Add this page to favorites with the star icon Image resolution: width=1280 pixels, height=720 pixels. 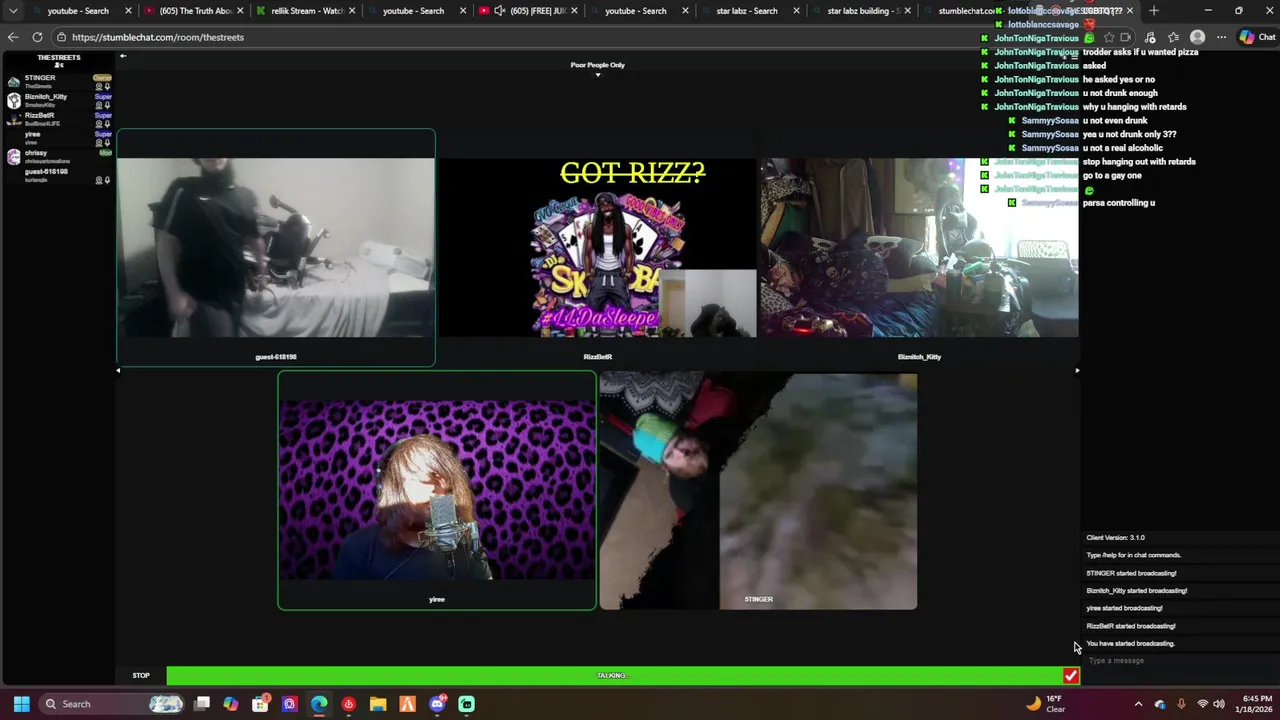(x=1109, y=37)
